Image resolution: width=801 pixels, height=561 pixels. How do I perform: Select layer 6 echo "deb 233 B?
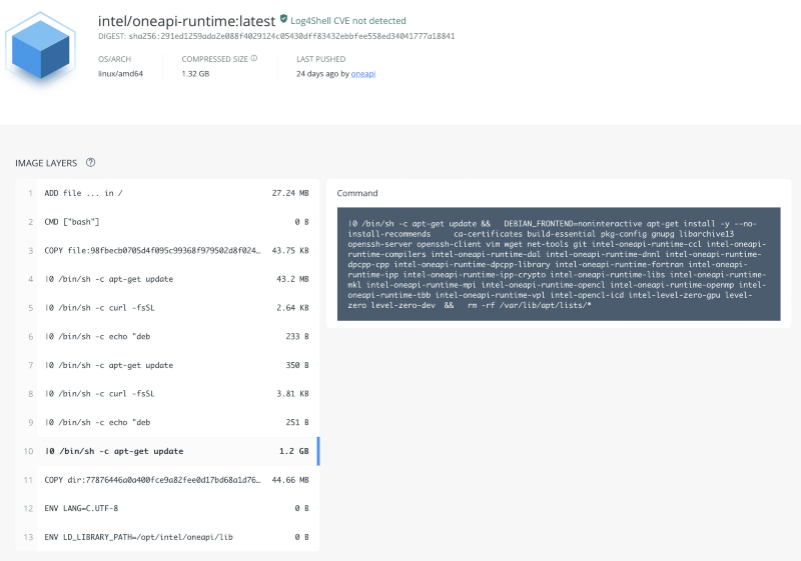pyautogui.click(x=167, y=336)
